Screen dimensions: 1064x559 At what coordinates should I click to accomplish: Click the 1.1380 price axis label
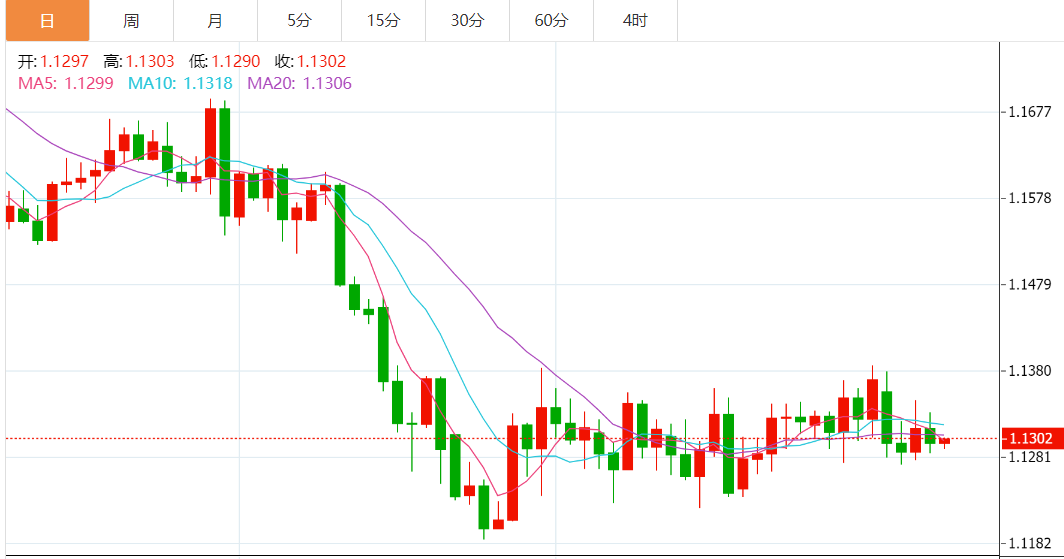click(x=1030, y=371)
